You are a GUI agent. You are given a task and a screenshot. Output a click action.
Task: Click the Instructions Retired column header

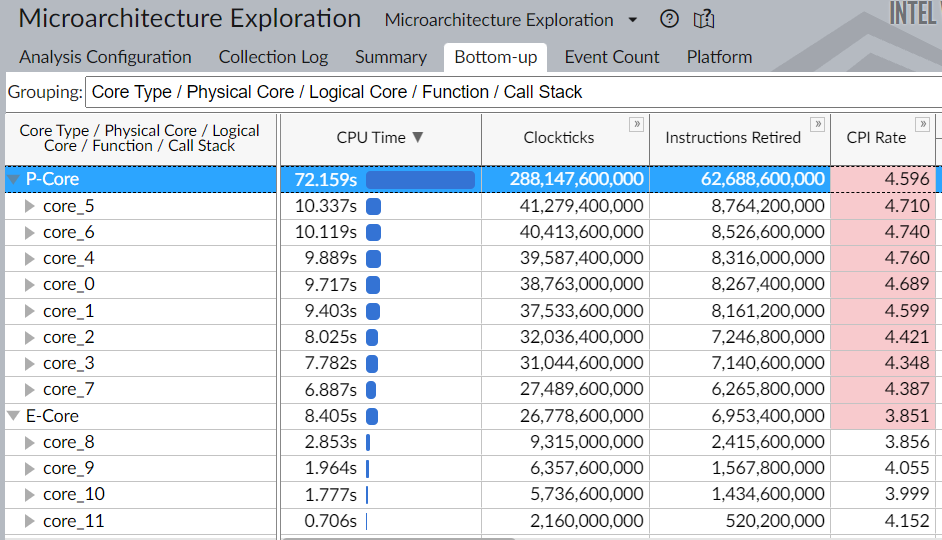[732, 138]
